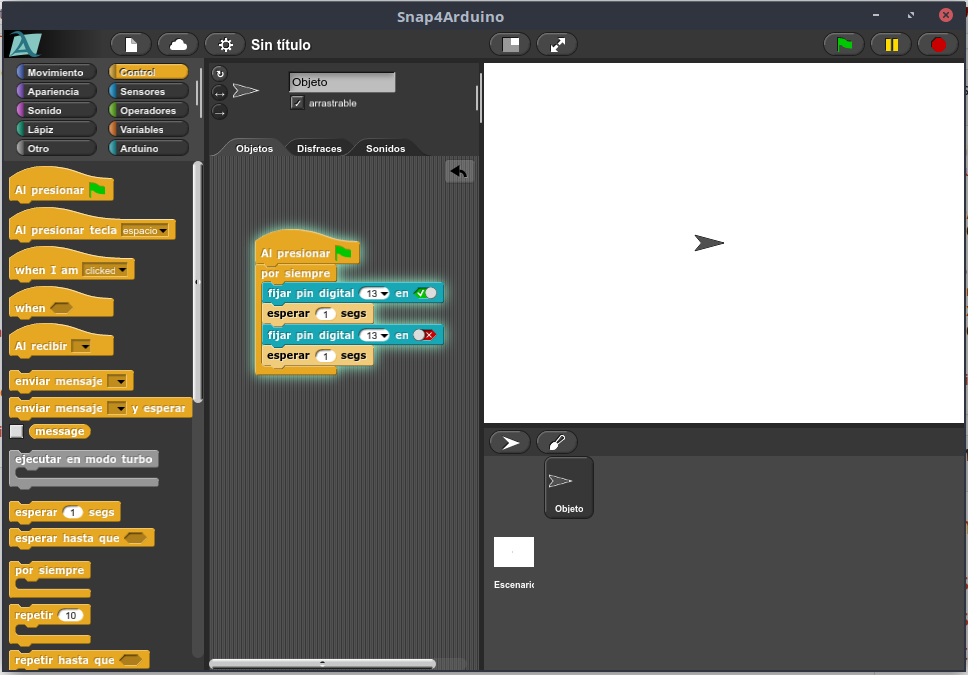The image size is (968, 675).
Task: Switch to fullscreen presentation mode
Action: coord(557,45)
